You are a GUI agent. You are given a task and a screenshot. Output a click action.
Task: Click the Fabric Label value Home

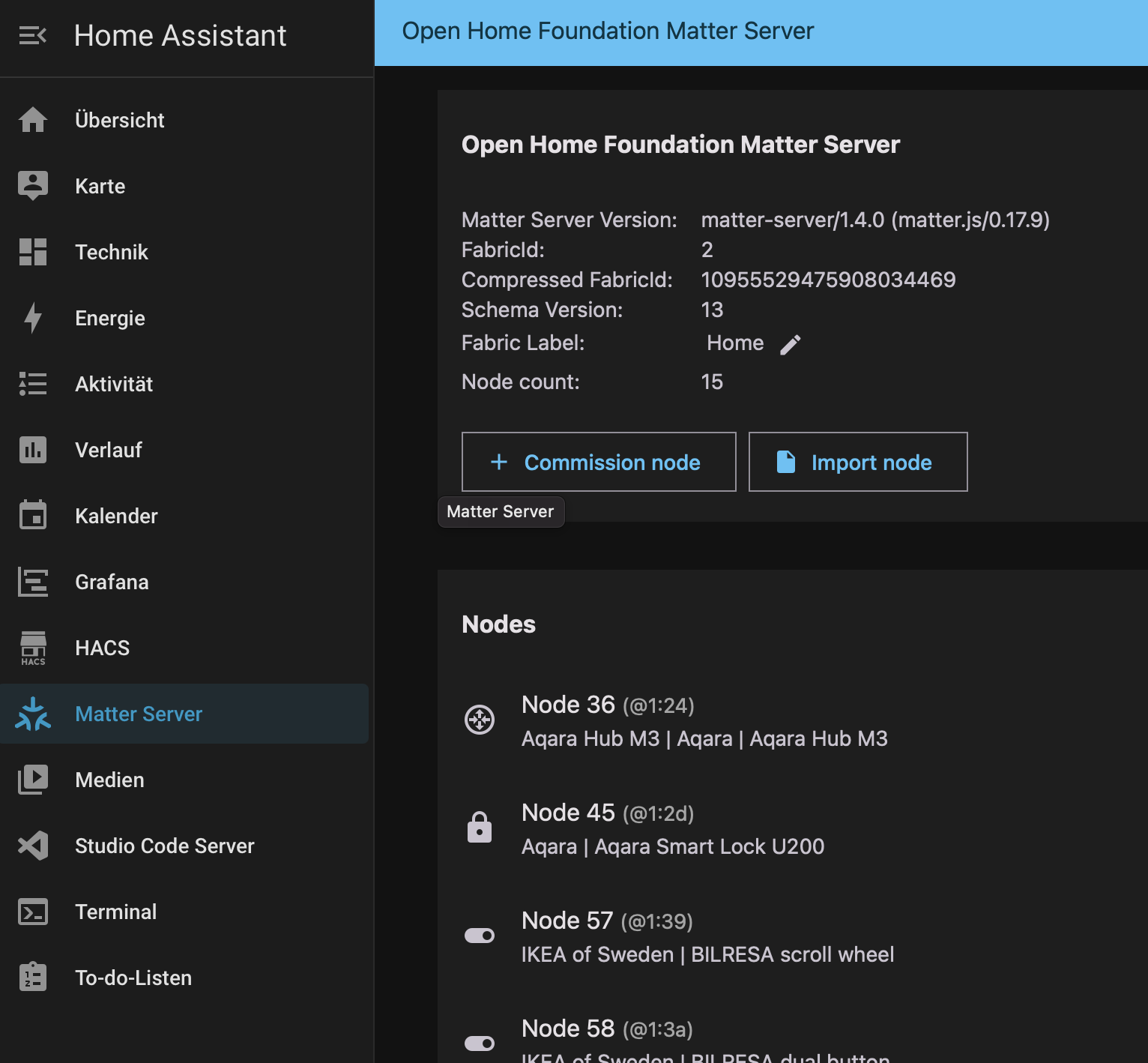pyautogui.click(x=735, y=343)
